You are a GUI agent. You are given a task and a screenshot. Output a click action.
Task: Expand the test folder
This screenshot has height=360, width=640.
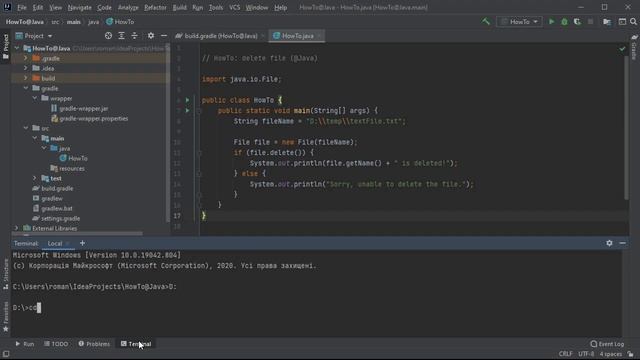tap(35, 178)
